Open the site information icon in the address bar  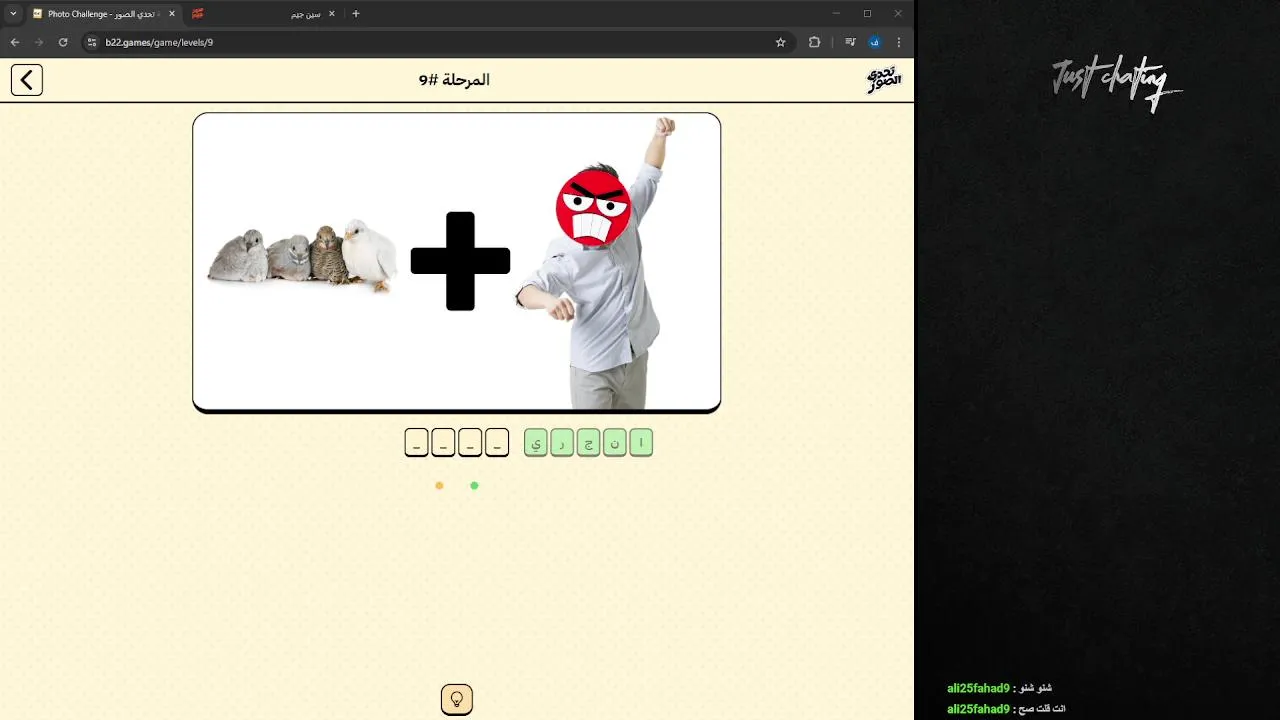click(x=92, y=42)
